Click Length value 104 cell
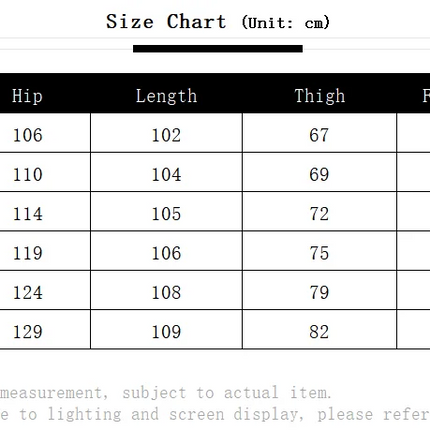Image resolution: width=430 pixels, height=430 pixels. click(x=166, y=172)
